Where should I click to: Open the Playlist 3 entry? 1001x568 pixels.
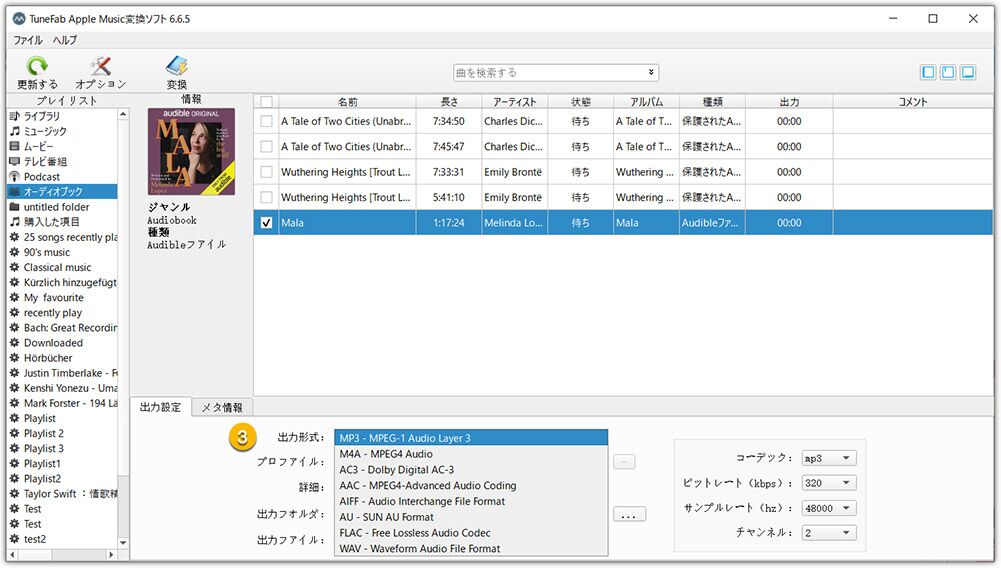point(43,449)
